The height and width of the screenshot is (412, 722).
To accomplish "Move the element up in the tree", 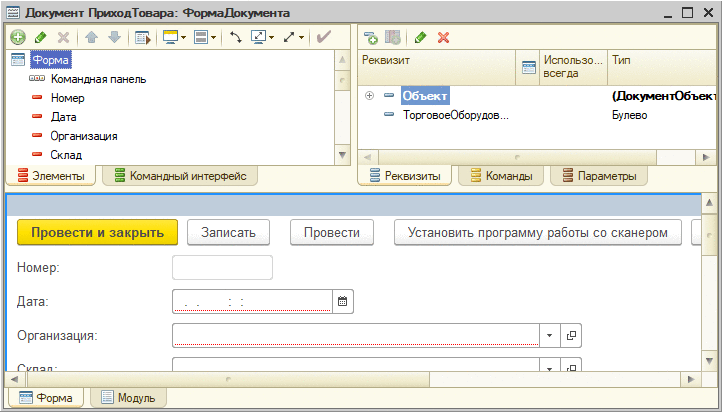I will (91, 37).
